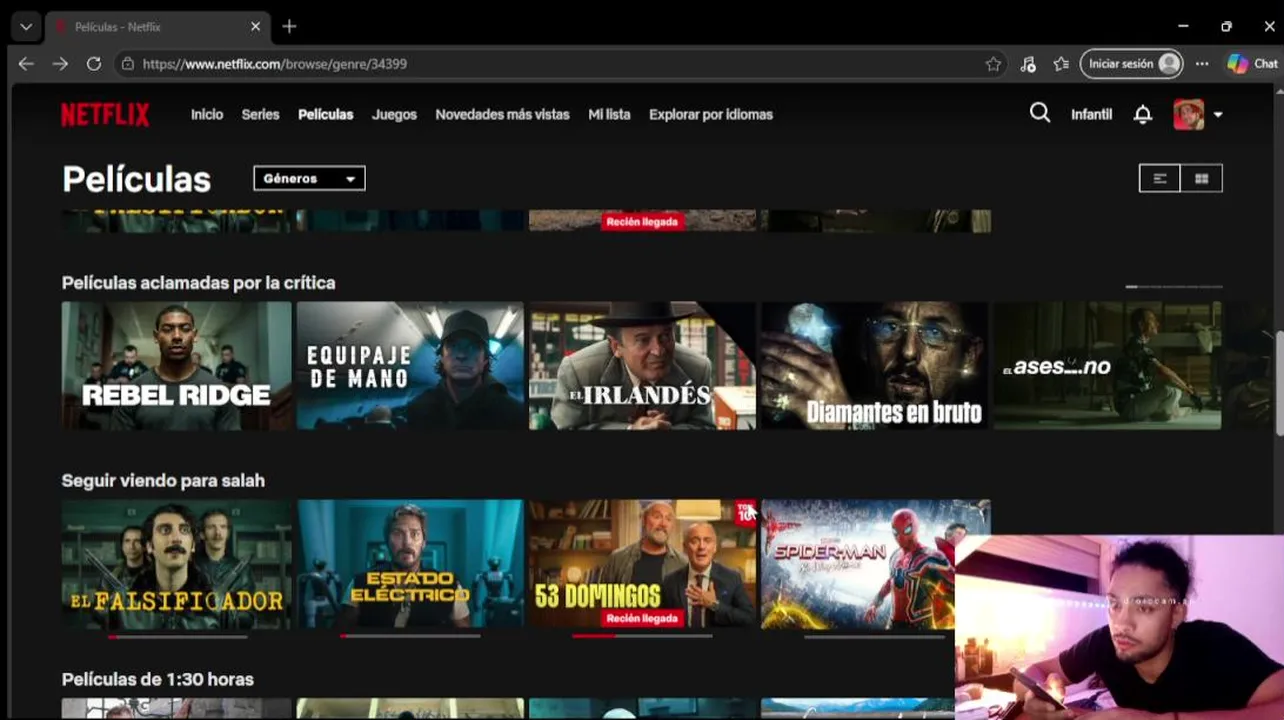Switch to list view layout
This screenshot has height=720, width=1284.
[x=1160, y=178]
